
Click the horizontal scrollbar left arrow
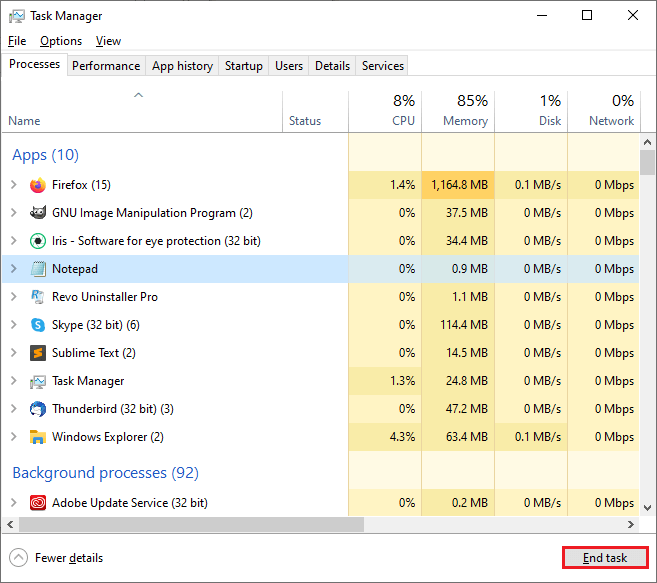(x=10, y=524)
